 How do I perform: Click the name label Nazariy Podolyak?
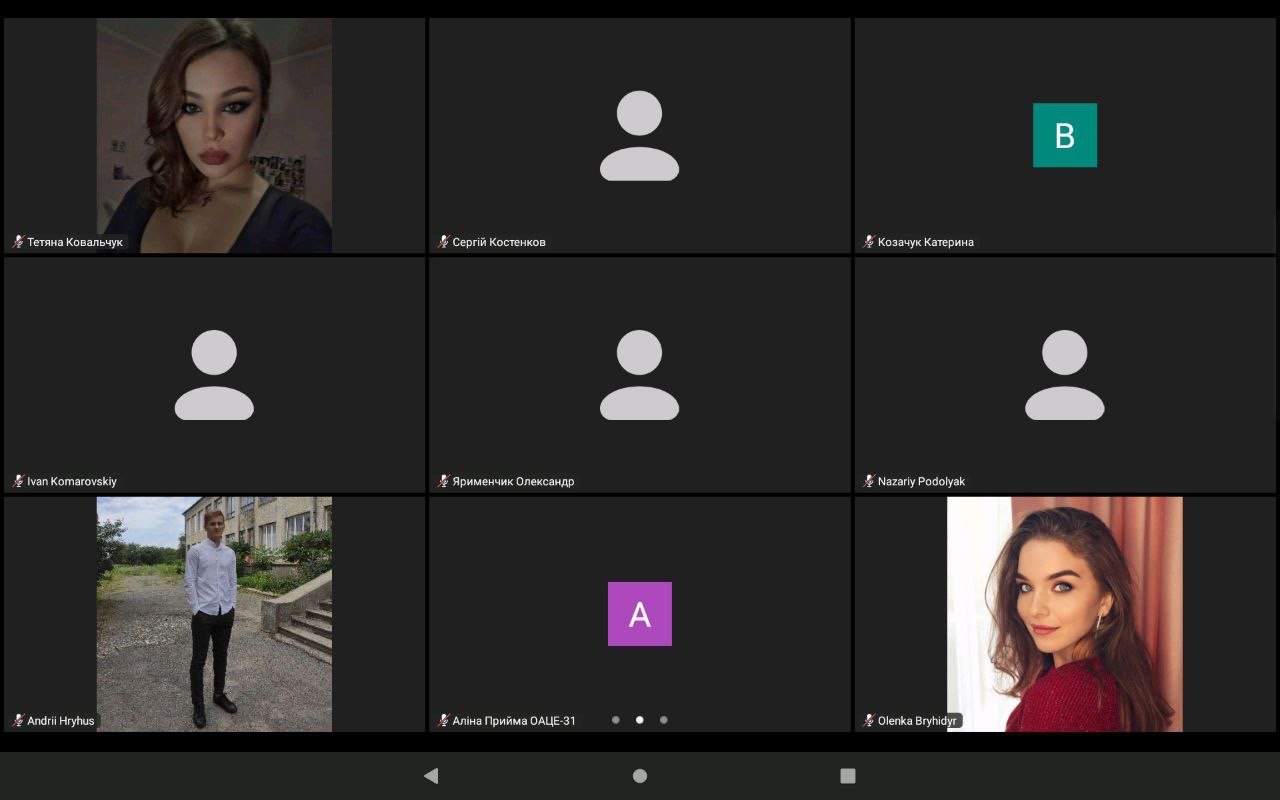click(x=921, y=481)
